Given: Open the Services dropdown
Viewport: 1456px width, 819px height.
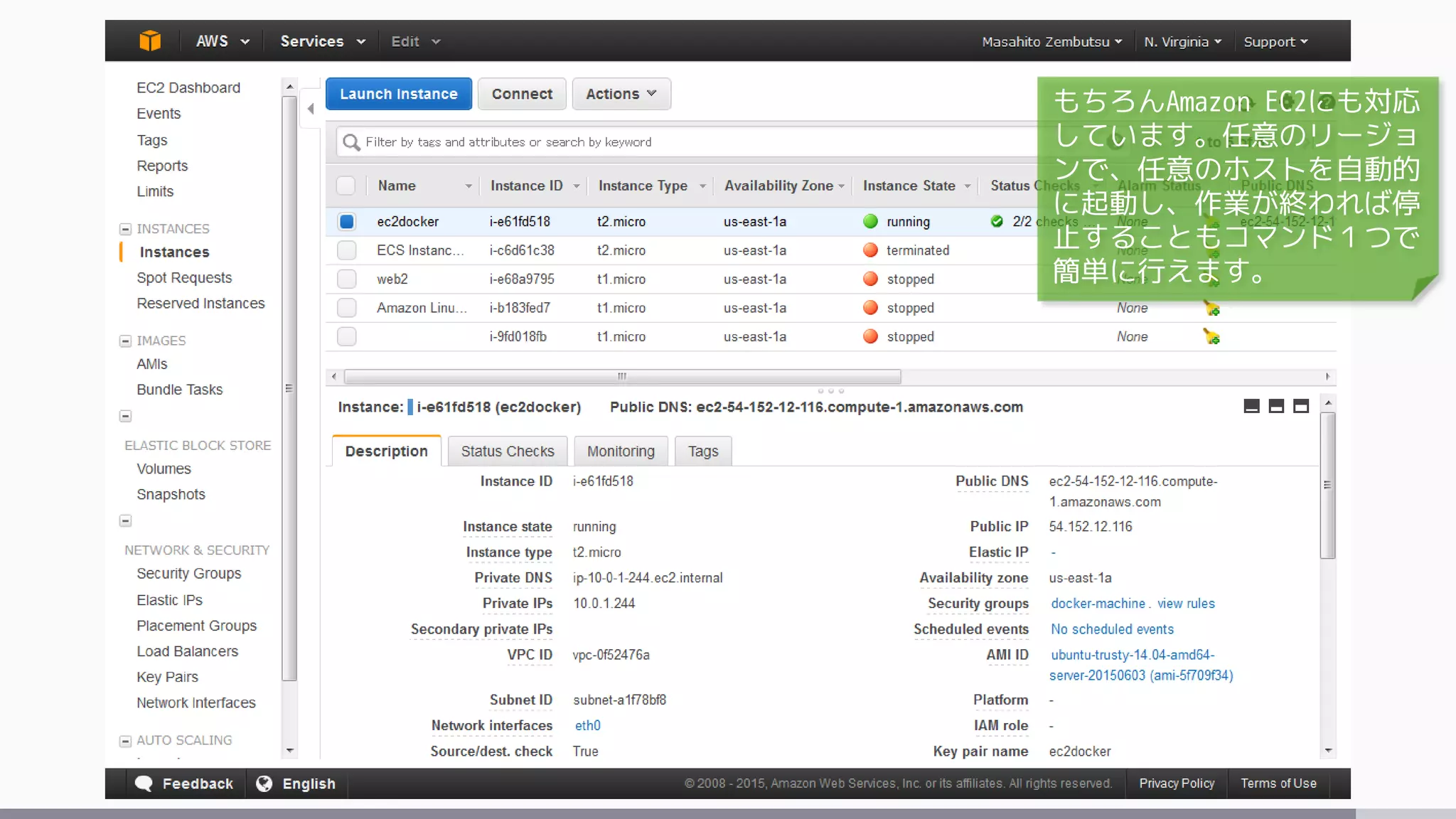Looking at the screenshot, I should (323, 41).
